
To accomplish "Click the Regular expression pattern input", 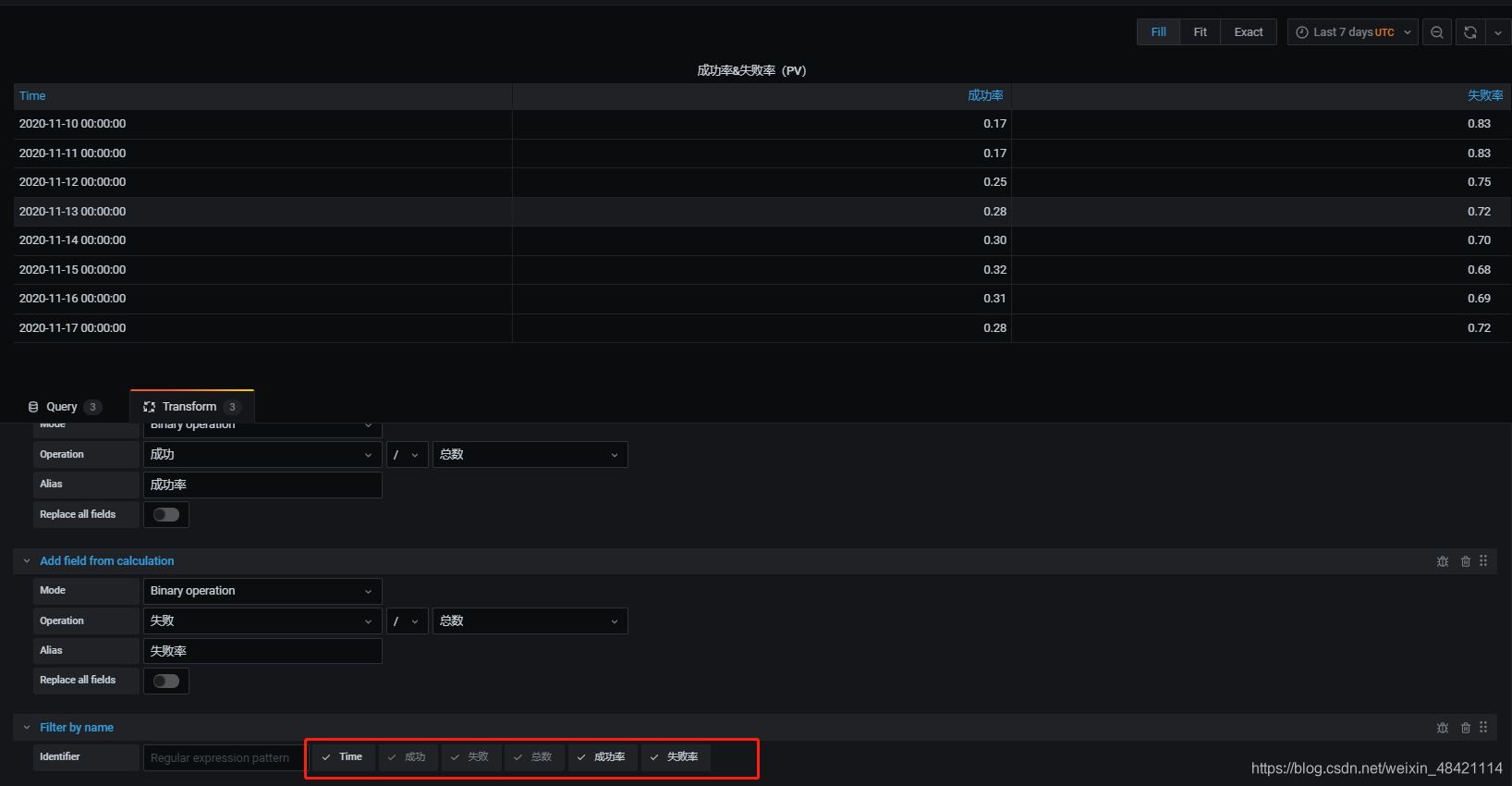I will [224, 758].
